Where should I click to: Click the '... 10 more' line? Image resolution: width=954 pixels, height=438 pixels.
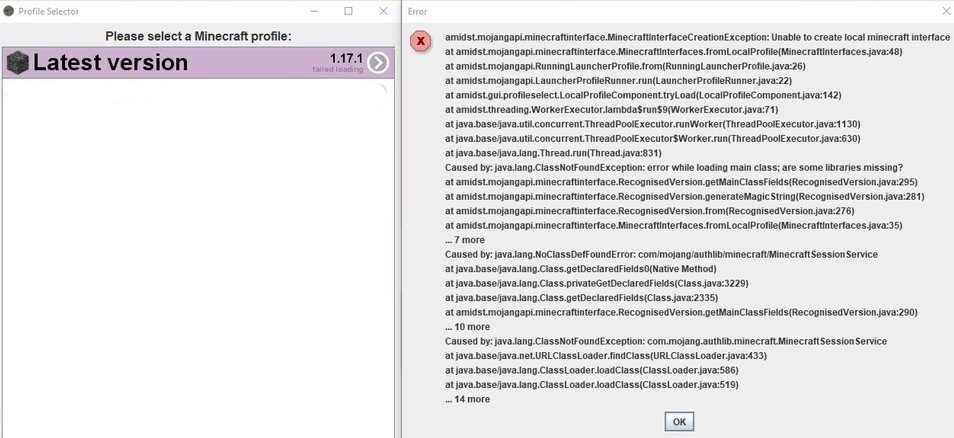(x=467, y=327)
